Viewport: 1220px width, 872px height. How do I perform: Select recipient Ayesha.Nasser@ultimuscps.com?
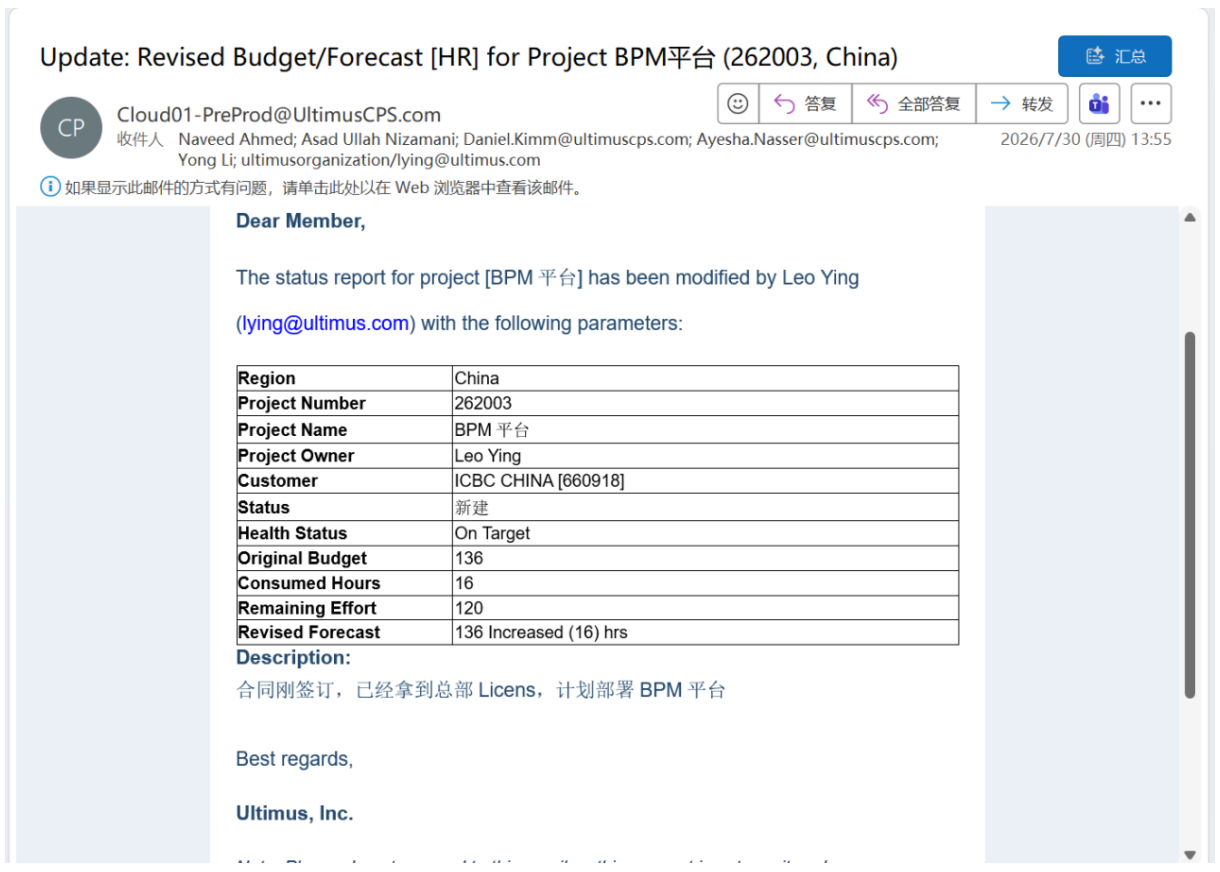coord(818,140)
